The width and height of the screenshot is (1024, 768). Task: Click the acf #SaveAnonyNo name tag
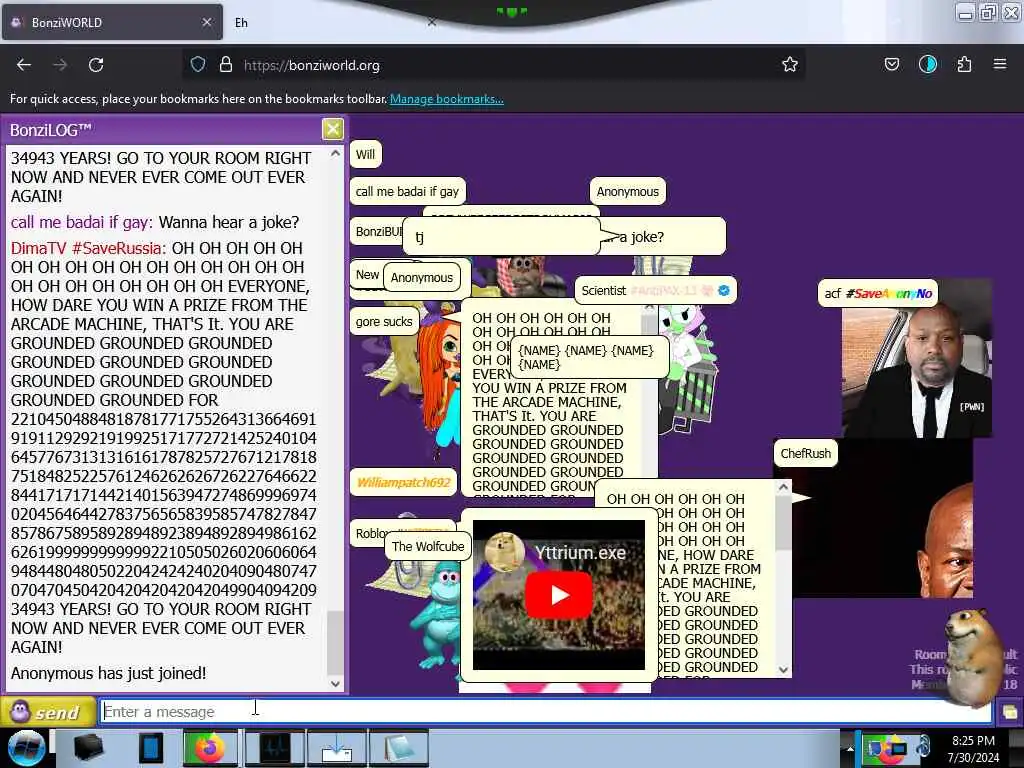pyautogui.click(x=878, y=293)
